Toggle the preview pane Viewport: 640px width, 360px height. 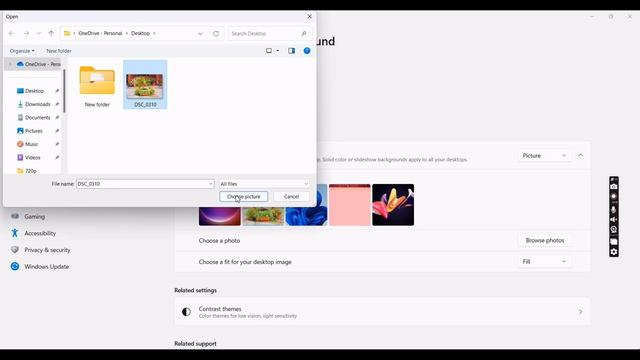[x=291, y=51]
